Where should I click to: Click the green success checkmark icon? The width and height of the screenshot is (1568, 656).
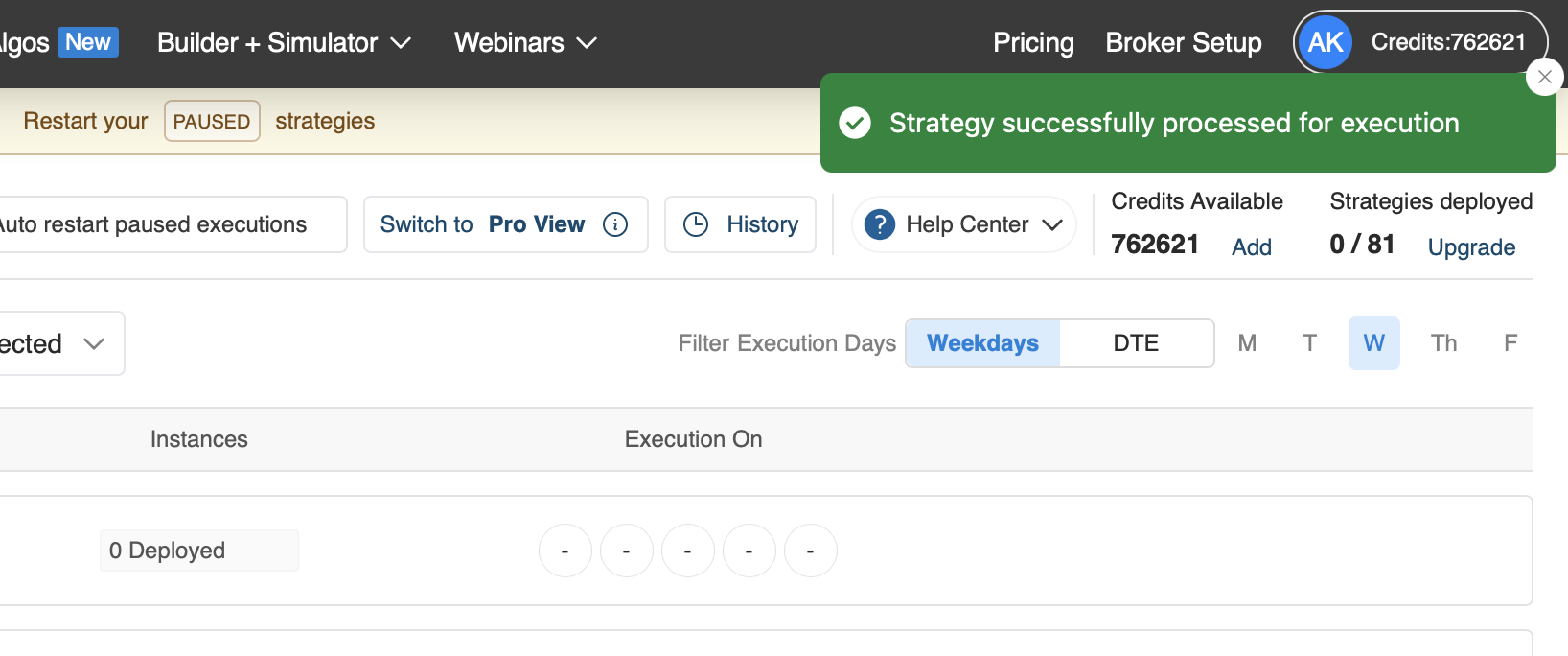[855, 123]
